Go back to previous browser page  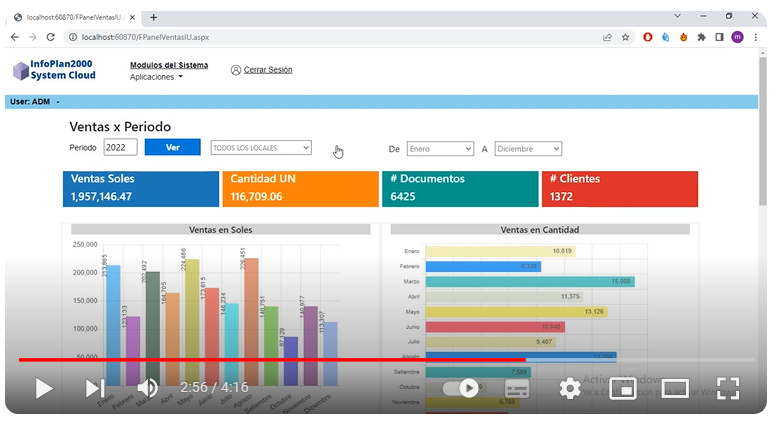tap(15, 37)
